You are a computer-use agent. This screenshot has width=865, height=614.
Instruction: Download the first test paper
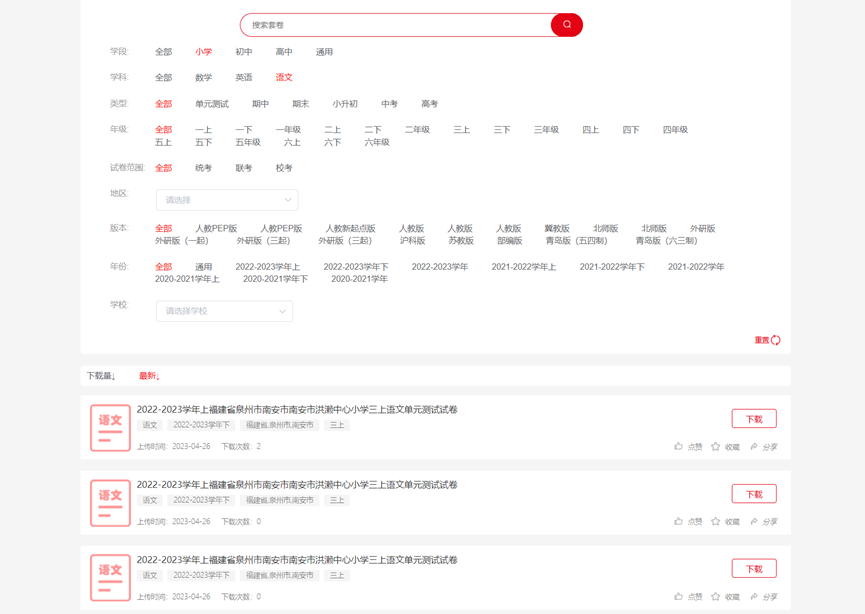753,419
